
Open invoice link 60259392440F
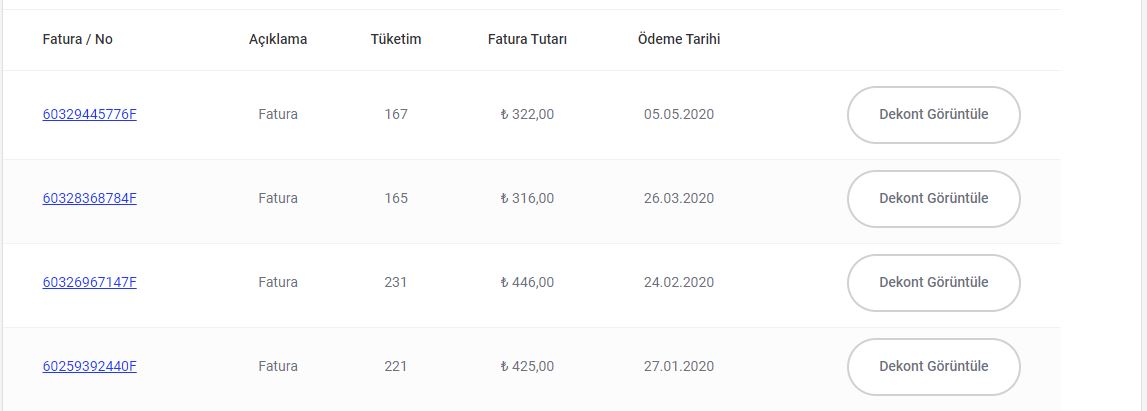click(x=89, y=366)
